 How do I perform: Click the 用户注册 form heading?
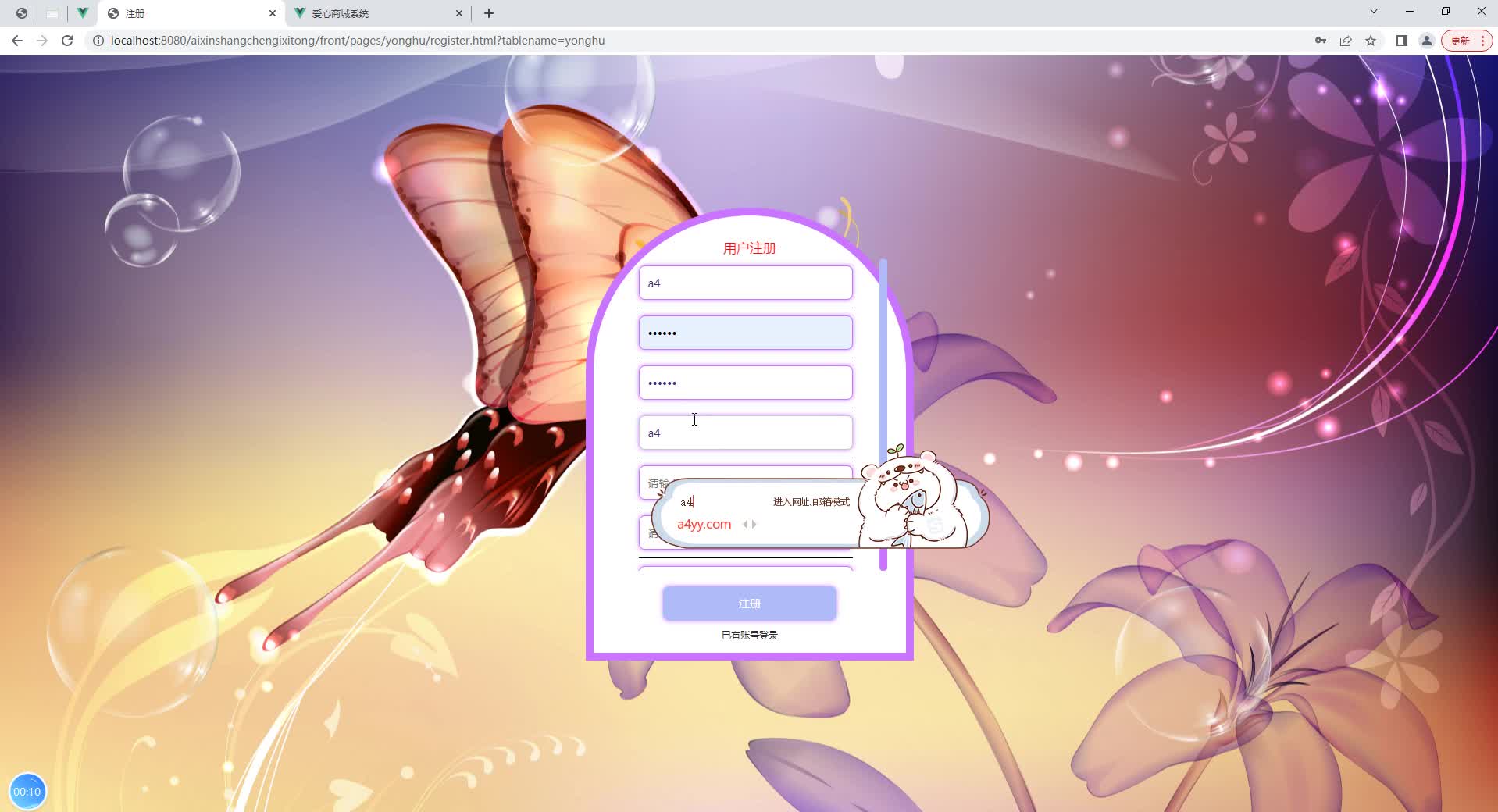coord(750,248)
